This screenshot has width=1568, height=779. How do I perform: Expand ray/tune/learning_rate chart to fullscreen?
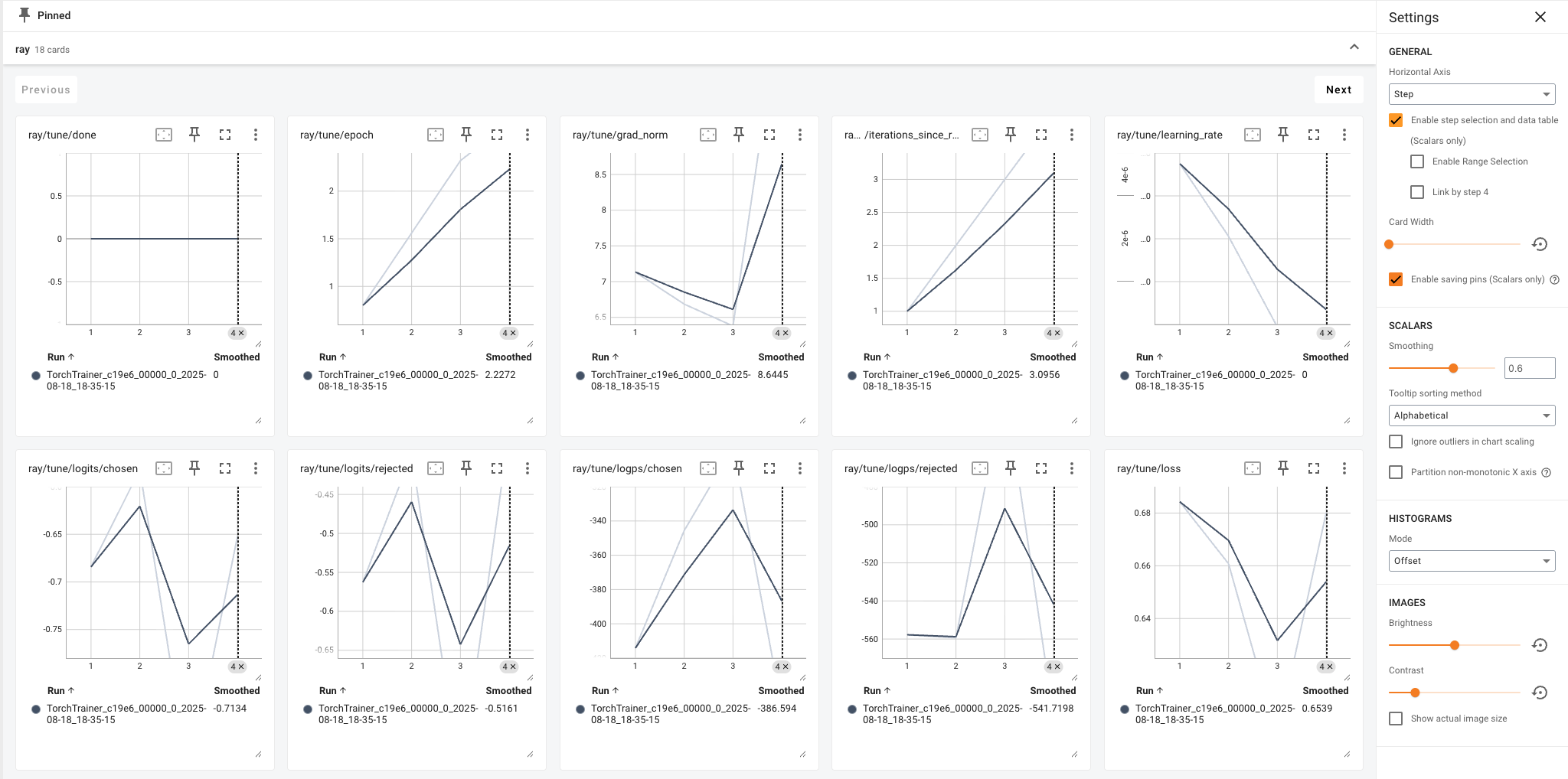[1314, 135]
